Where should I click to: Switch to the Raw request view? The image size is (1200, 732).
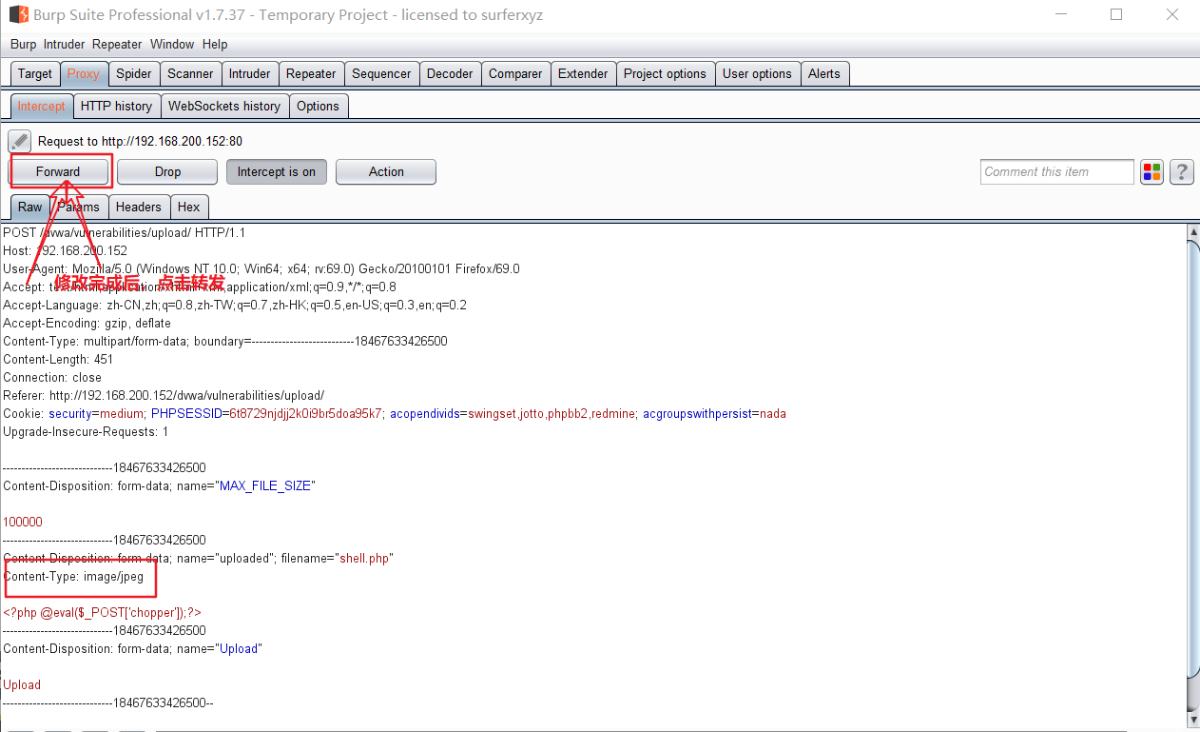tap(30, 207)
